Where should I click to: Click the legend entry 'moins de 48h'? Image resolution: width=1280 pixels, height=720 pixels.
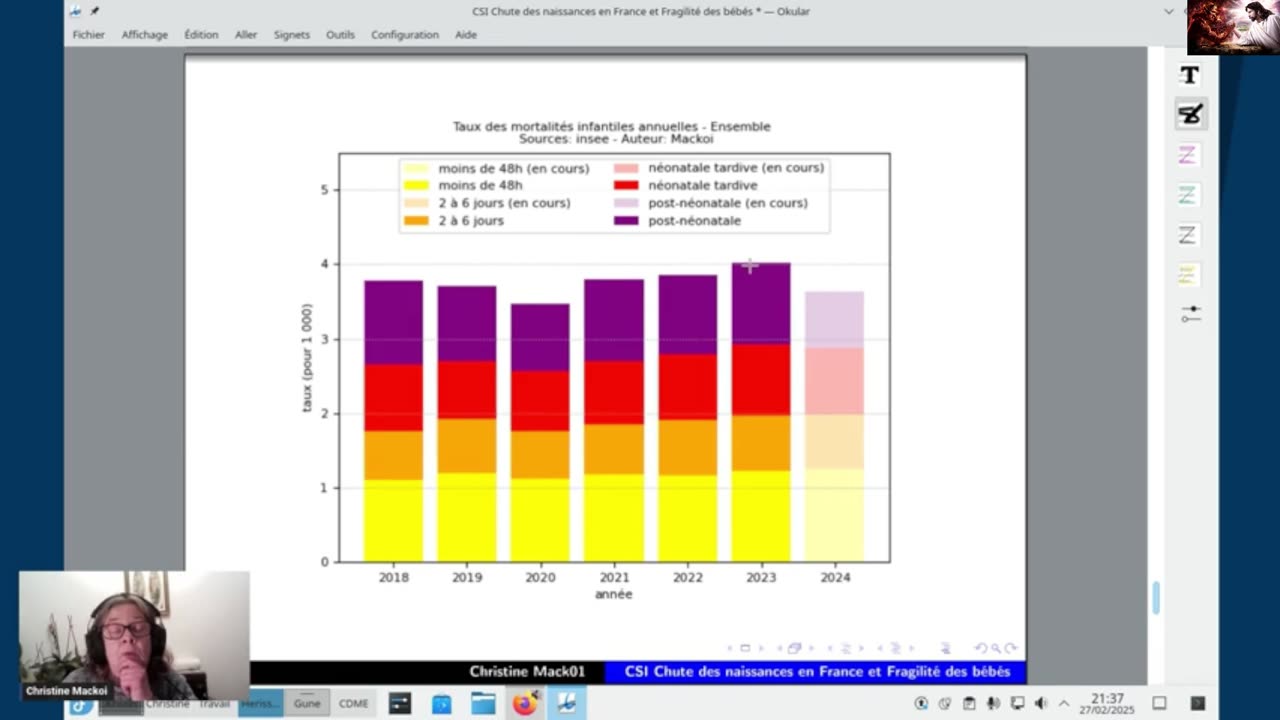click(480, 185)
